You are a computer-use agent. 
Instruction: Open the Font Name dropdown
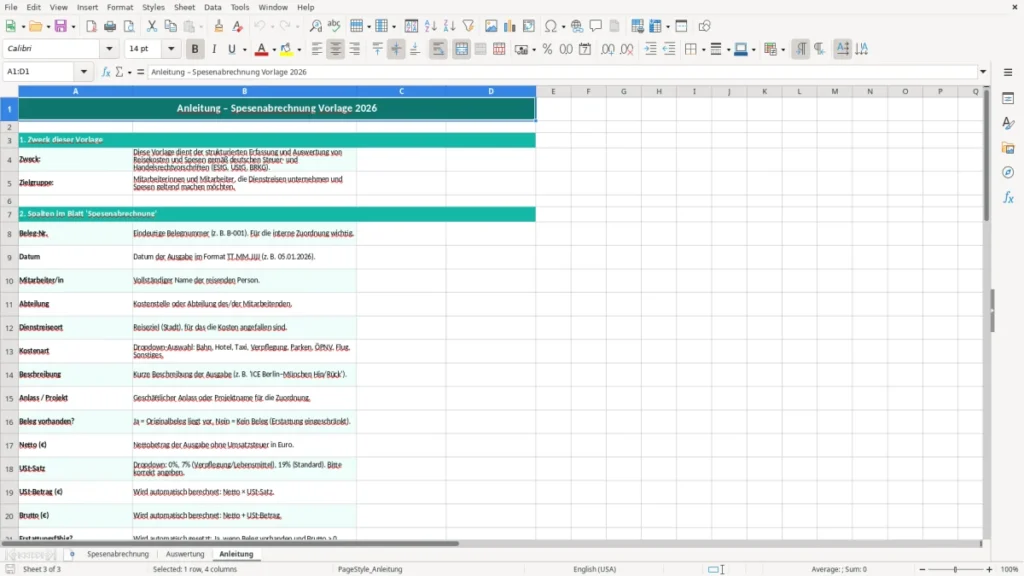[109, 48]
